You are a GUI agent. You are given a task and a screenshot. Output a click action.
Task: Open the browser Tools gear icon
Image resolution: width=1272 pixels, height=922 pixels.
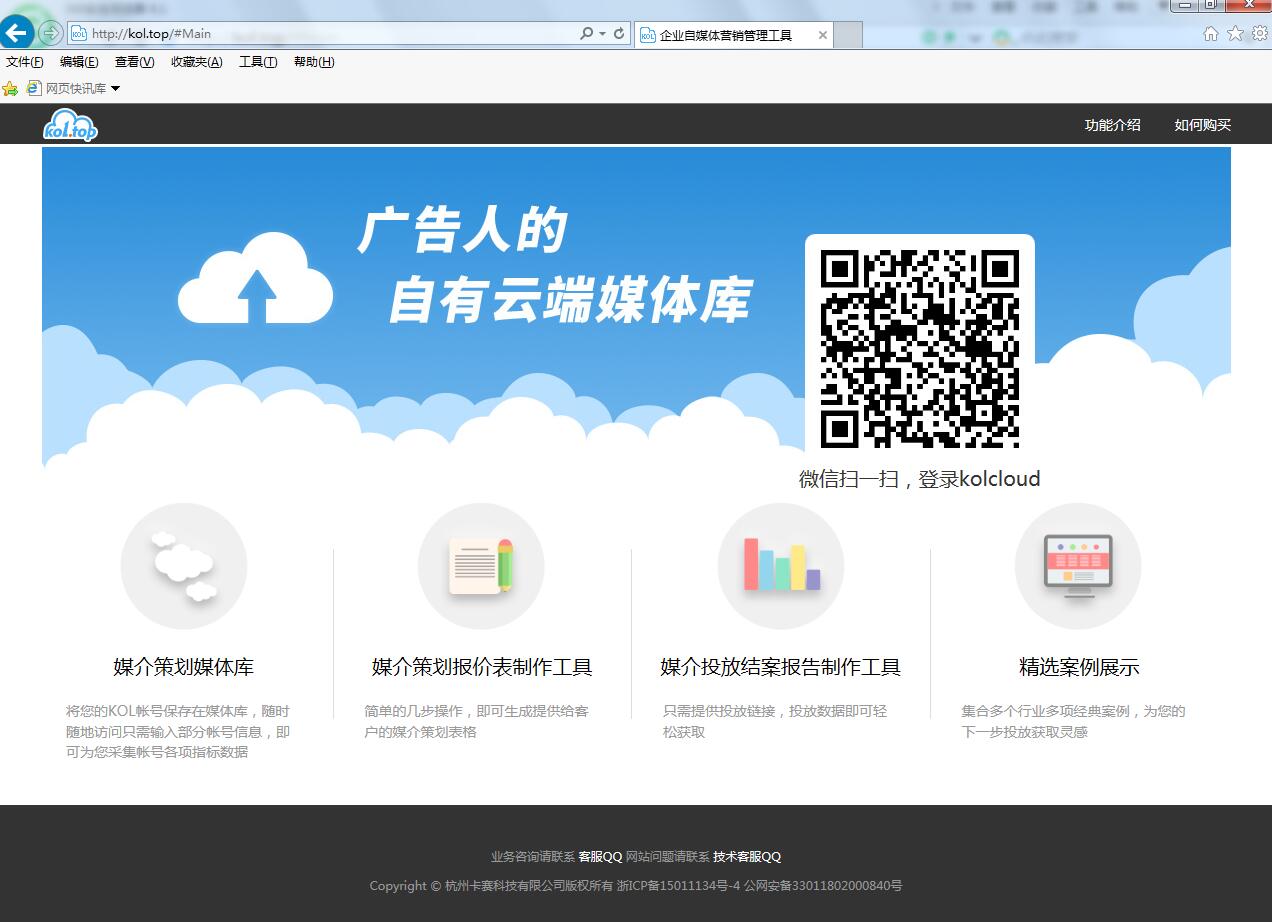[1259, 33]
